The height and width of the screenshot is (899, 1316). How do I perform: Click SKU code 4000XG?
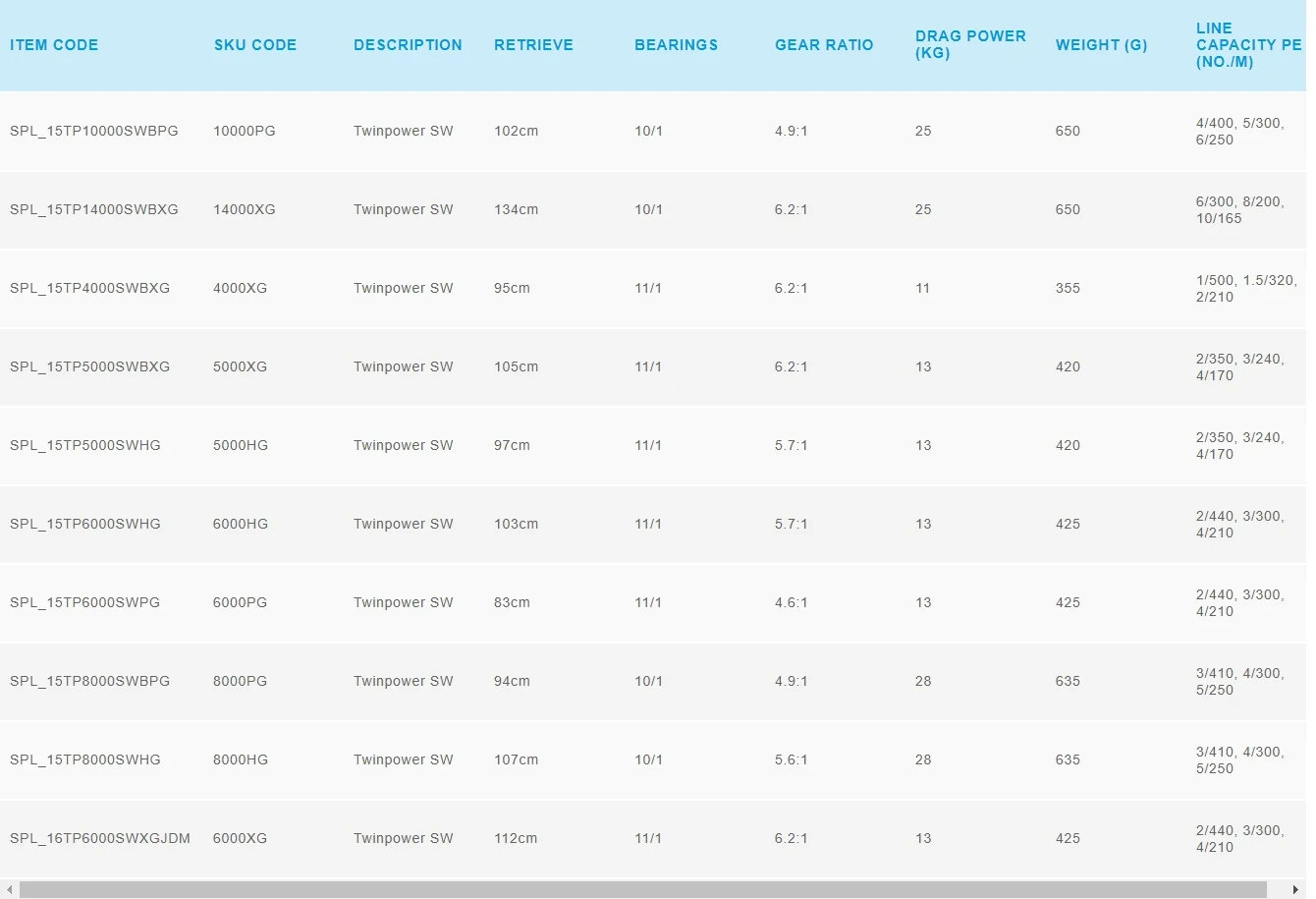(241, 288)
